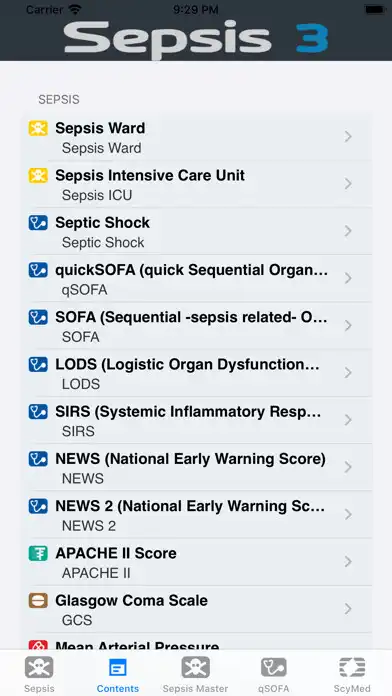Expand the Sepsis Ward row chevron
392x696 pixels.
point(348,137)
